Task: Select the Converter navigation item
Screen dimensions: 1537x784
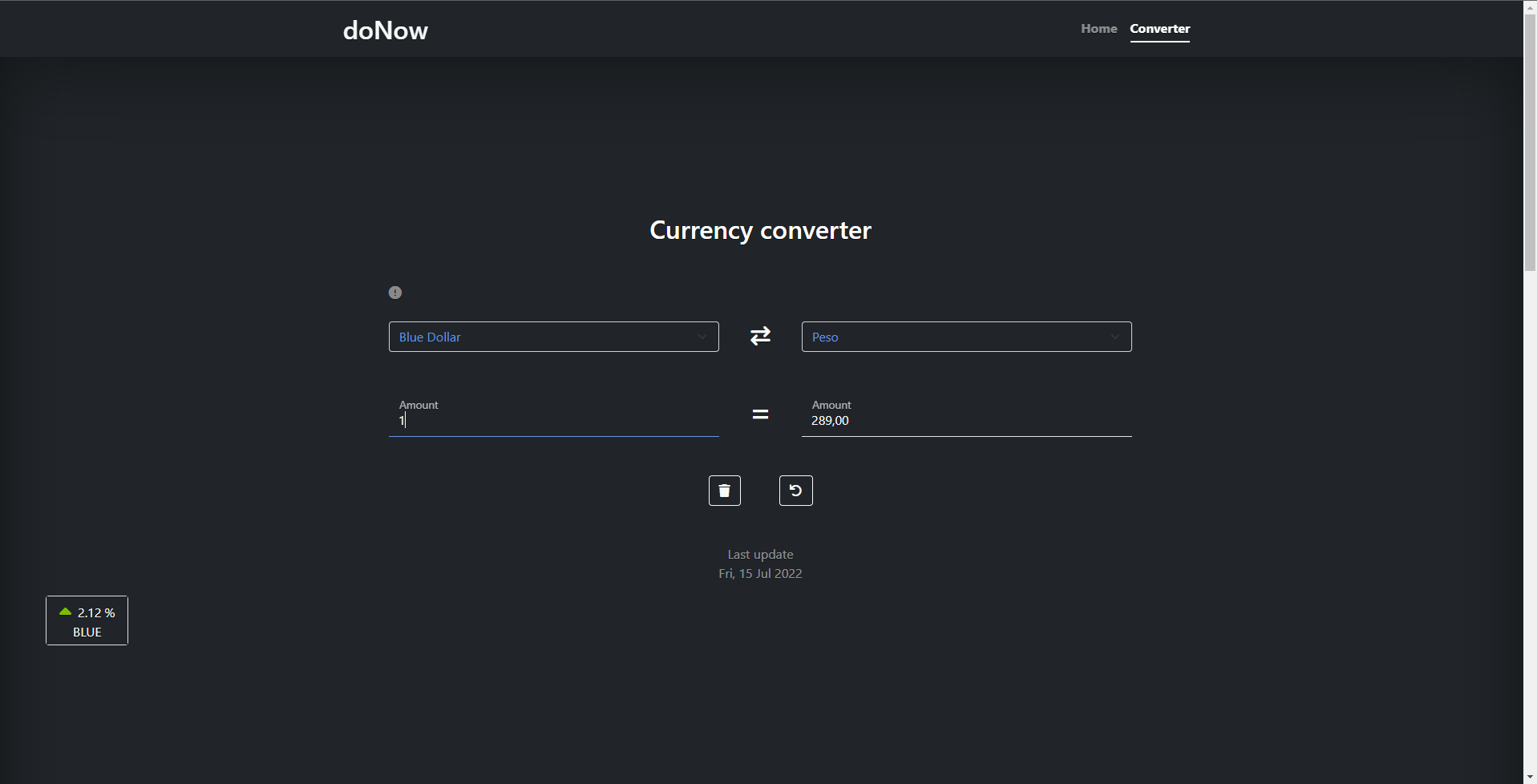Action: (x=1159, y=28)
